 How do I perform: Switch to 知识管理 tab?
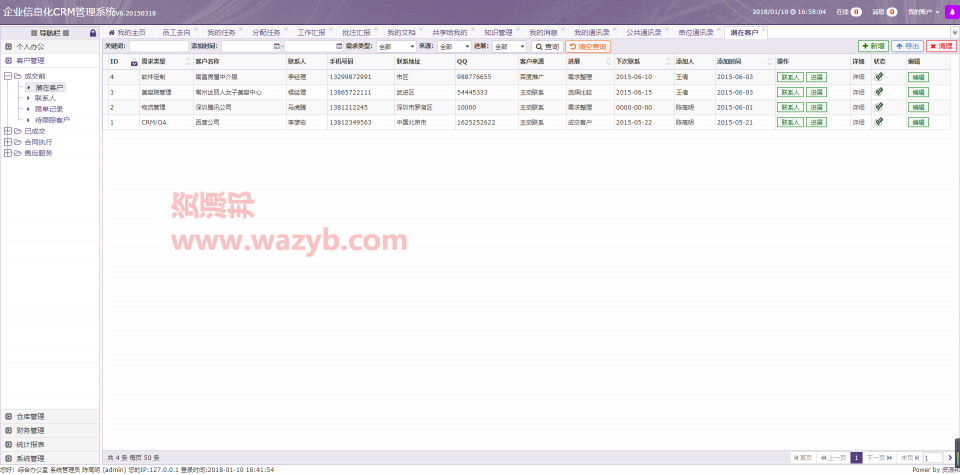(498, 32)
